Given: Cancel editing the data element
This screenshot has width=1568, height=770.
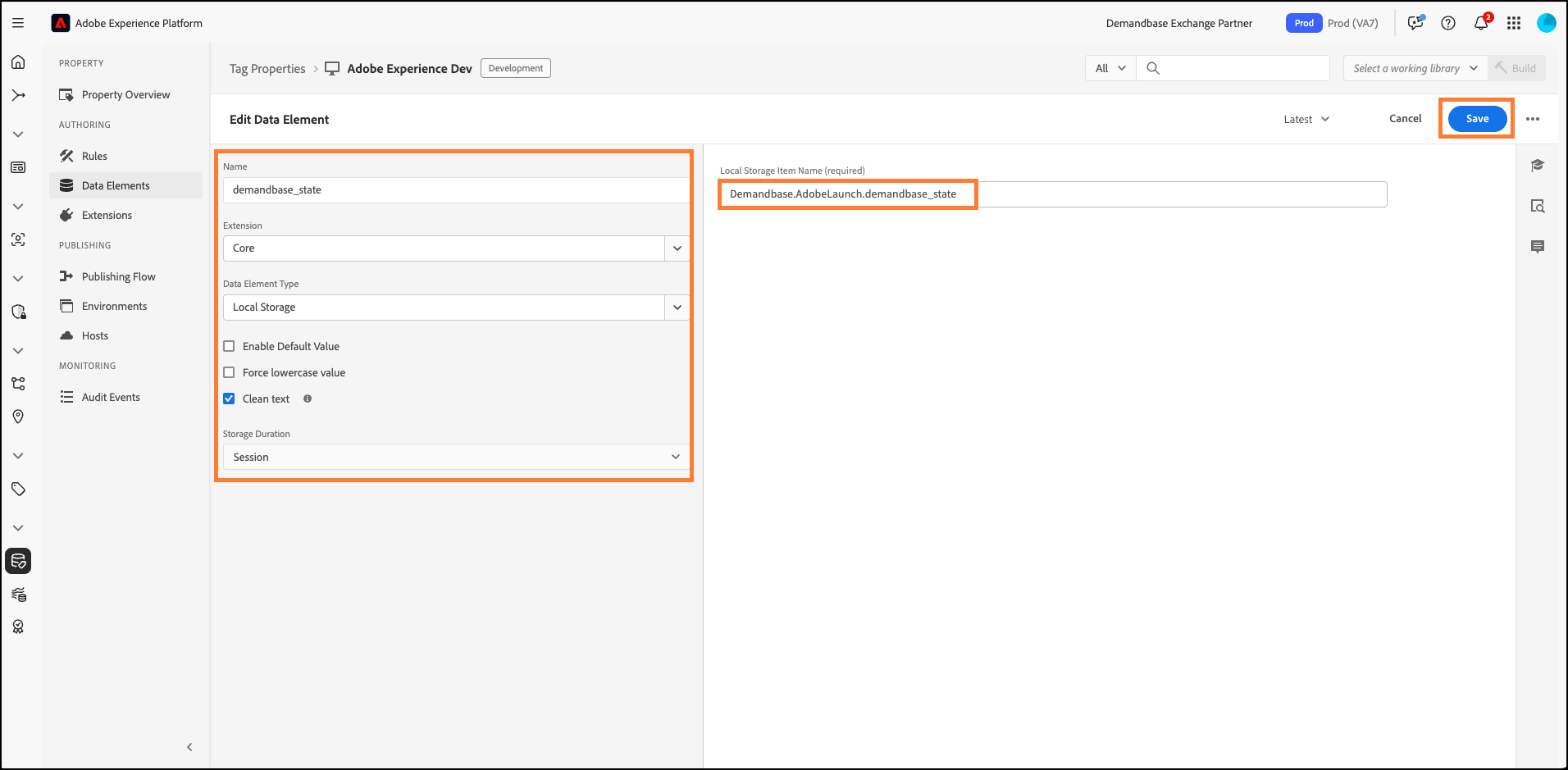Looking at the screenshot, I should point(1405,119).
